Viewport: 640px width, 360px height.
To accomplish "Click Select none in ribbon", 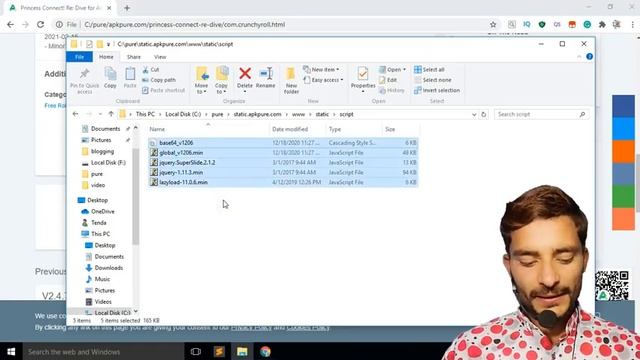I will coord(433,80).
